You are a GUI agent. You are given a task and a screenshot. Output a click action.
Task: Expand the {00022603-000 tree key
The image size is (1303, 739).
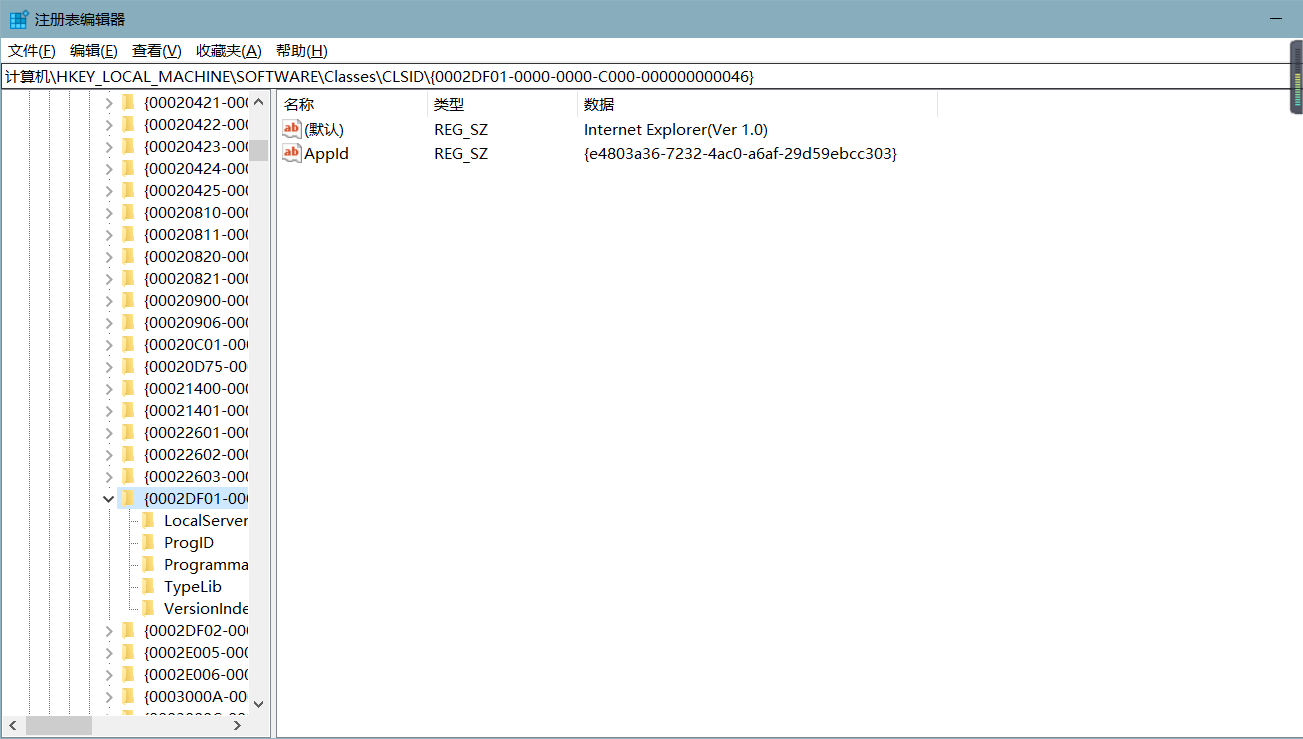click(x=109, y=476)
